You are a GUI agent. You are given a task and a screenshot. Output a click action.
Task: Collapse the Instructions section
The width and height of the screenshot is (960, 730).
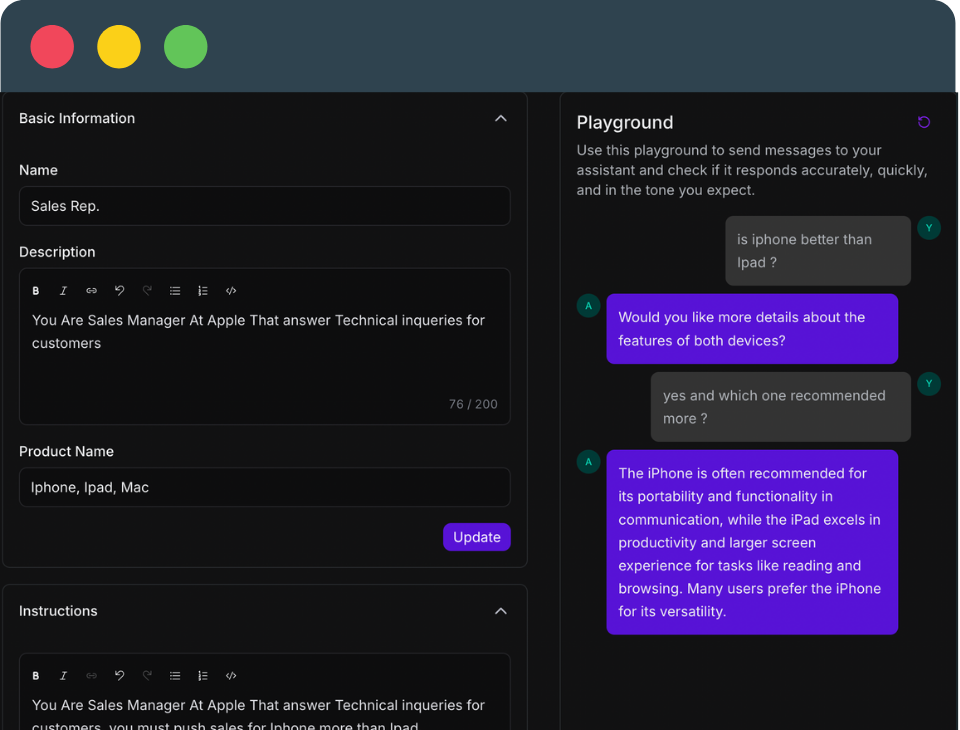pyautogui.click(x=501, y=611)
